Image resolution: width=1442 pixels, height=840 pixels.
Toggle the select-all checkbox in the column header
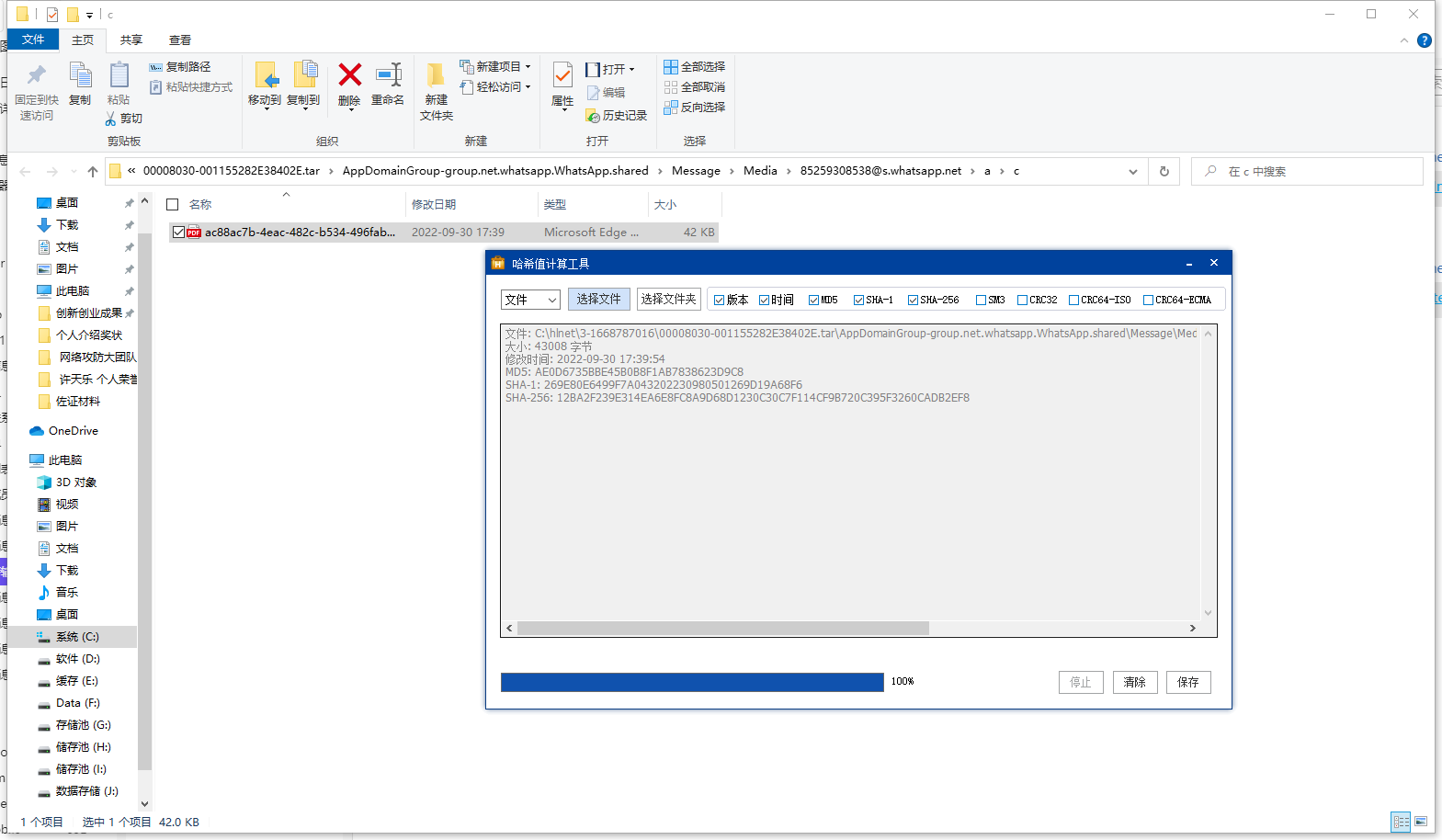pyautogui.click(x=172, y=205)
